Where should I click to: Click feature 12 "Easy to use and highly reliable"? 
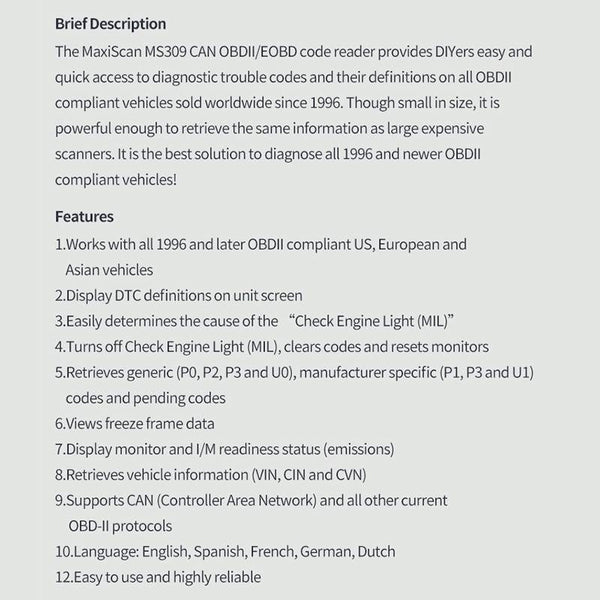coord(158,577)
